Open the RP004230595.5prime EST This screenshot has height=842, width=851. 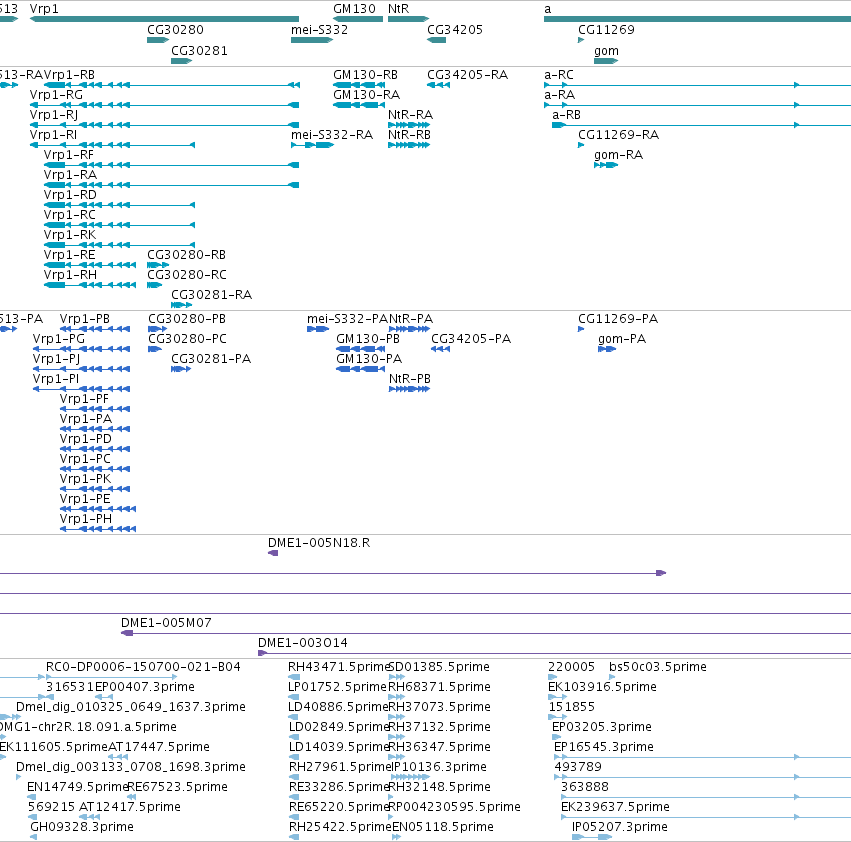pos(391,817)
